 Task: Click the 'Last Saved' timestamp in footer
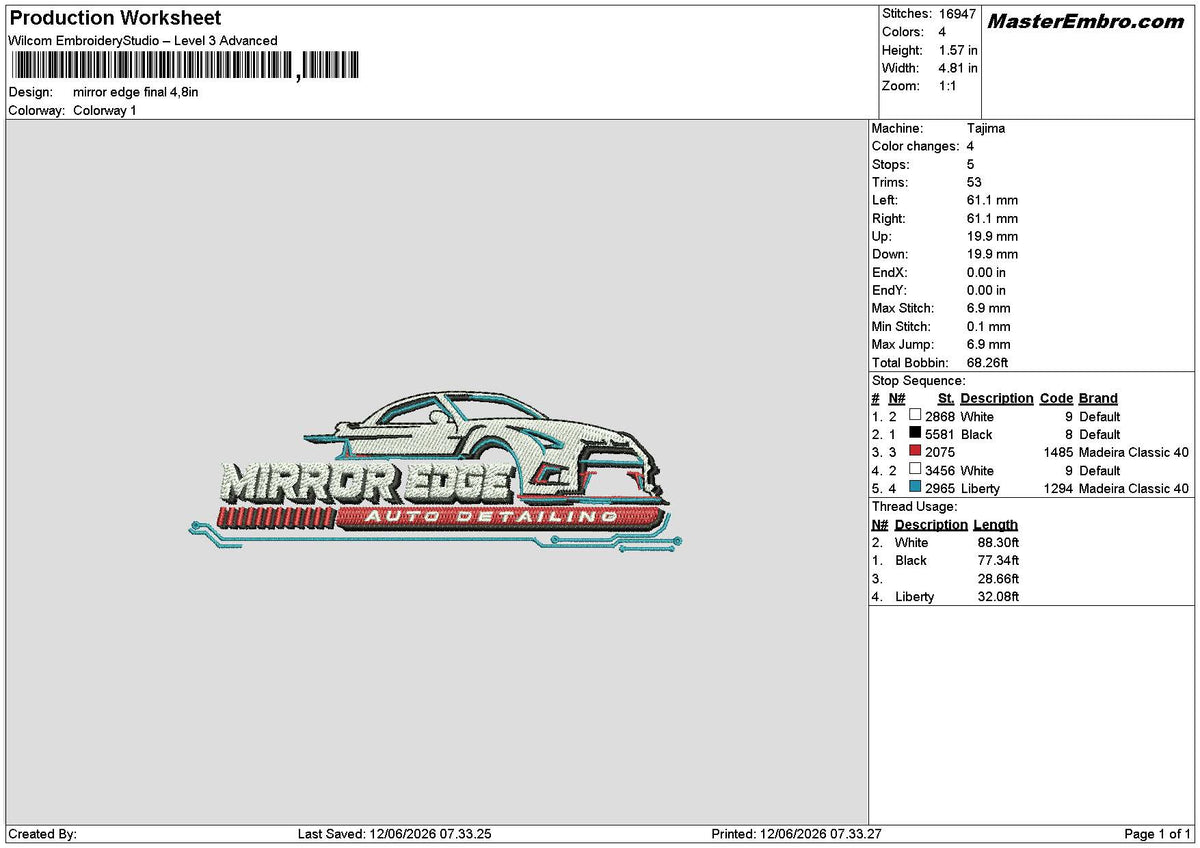coord(395,833)
